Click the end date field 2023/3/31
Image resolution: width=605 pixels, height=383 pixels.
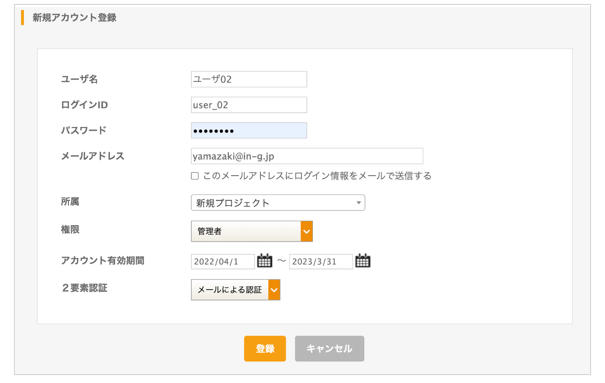(x=321, y=262)
